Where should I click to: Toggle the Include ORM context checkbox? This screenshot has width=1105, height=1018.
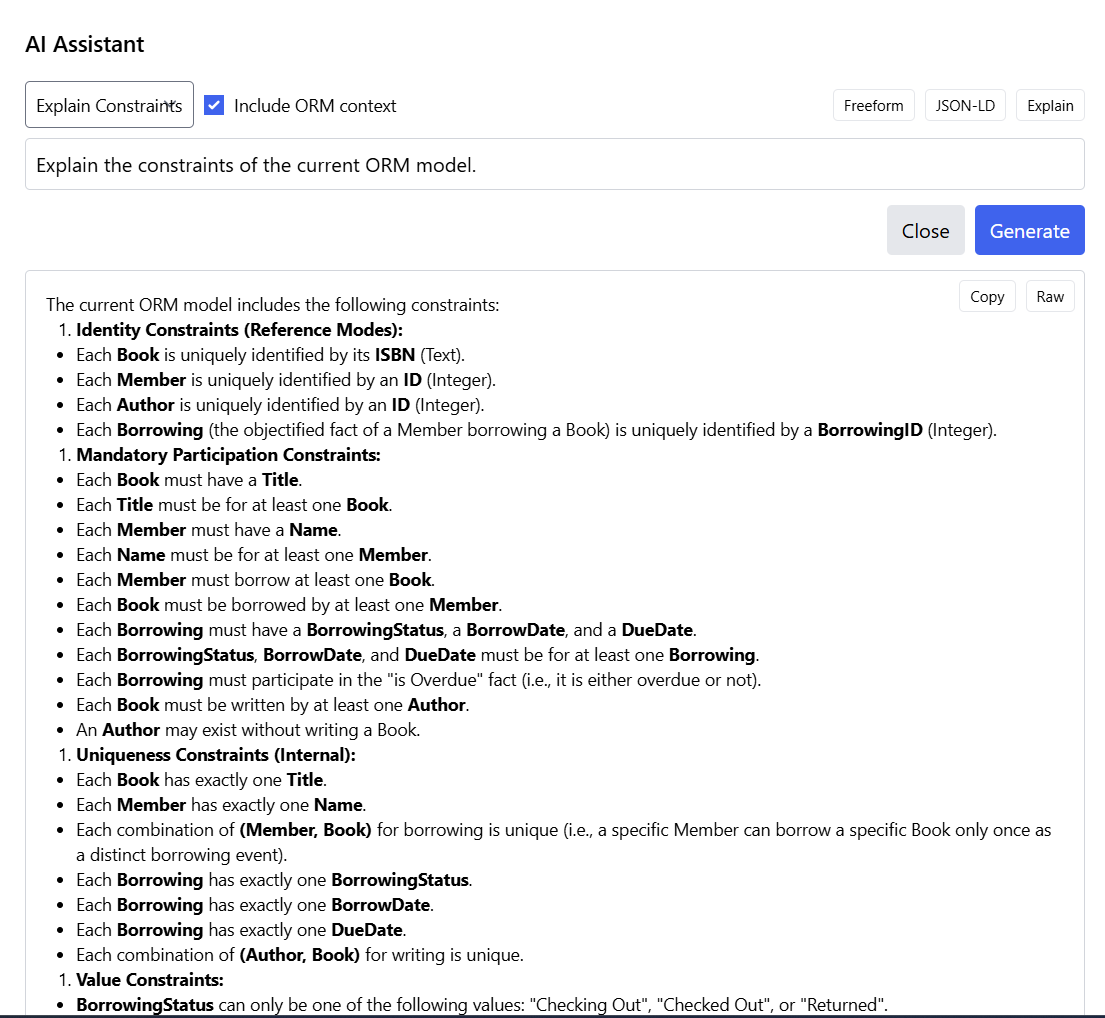(x=214, y=105)
